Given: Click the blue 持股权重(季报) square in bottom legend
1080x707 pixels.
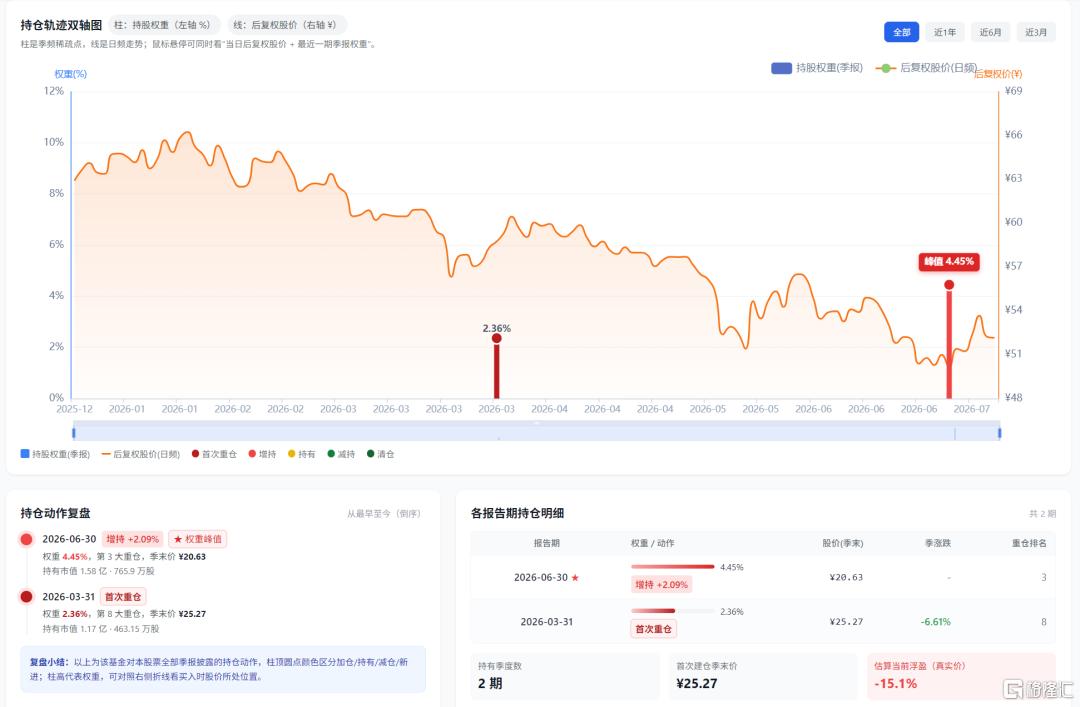Looking at the screenshot, I should [25, 453].
